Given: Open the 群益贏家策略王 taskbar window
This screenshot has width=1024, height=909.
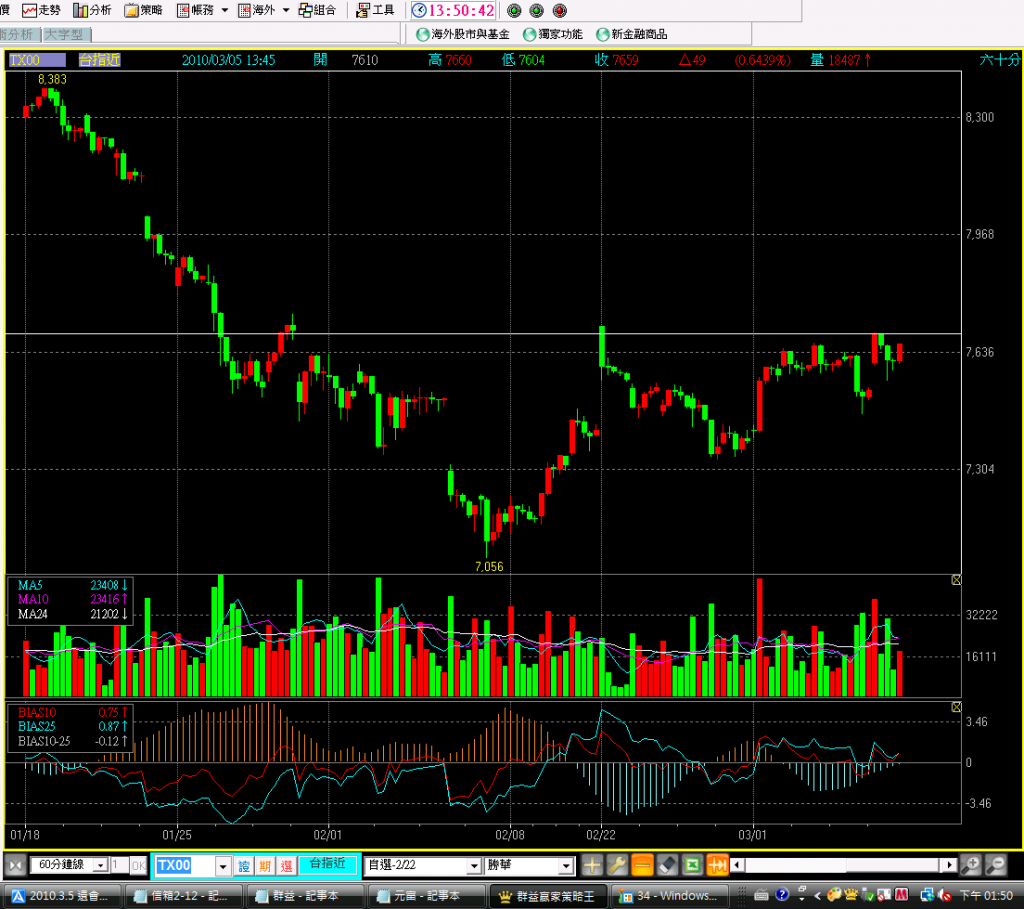Looking at the screenshot, I should click(x=549, y=896).
